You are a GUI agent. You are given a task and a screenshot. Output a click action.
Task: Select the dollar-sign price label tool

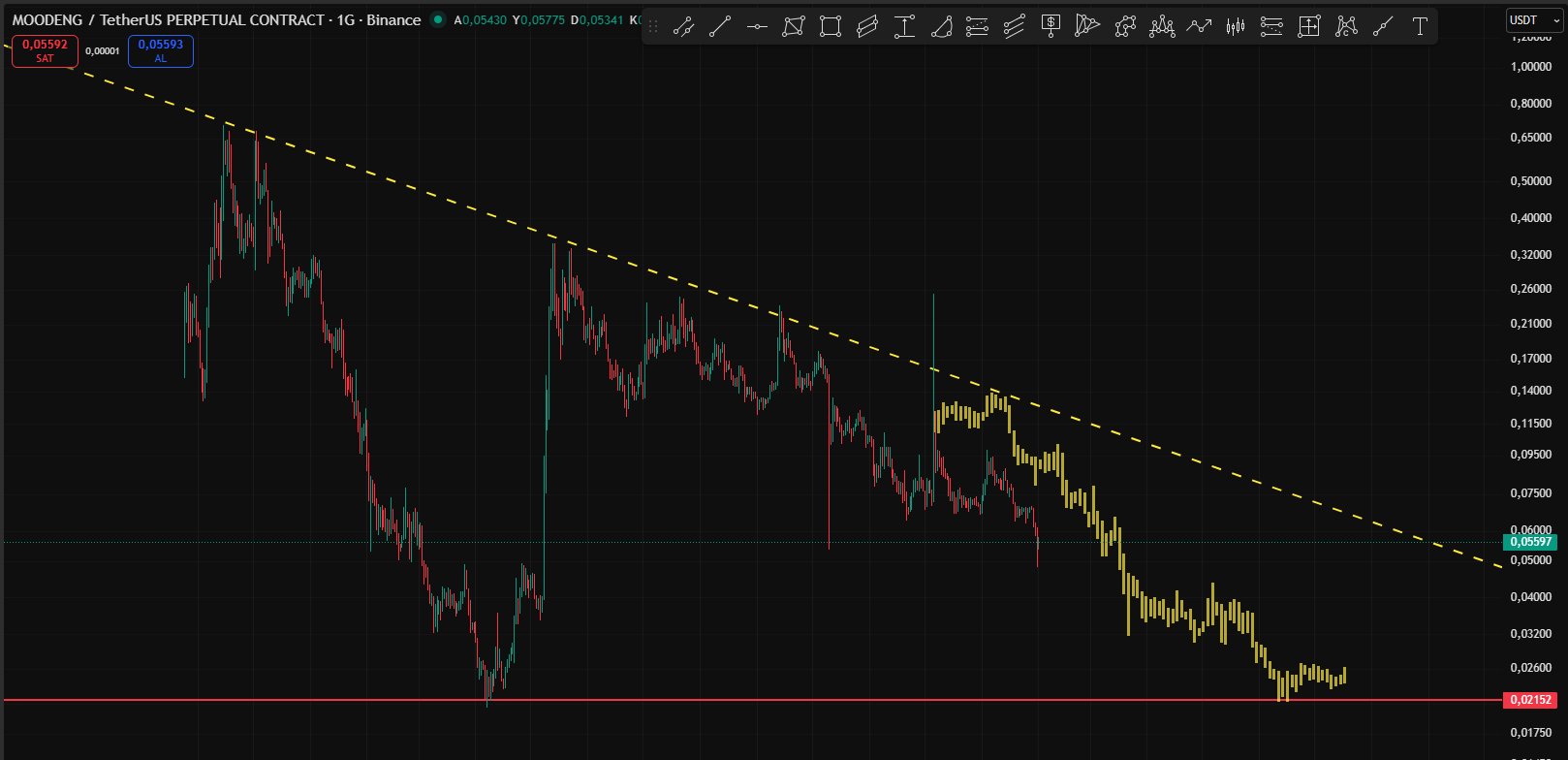pyautogui.click(x=1051, y=27)
